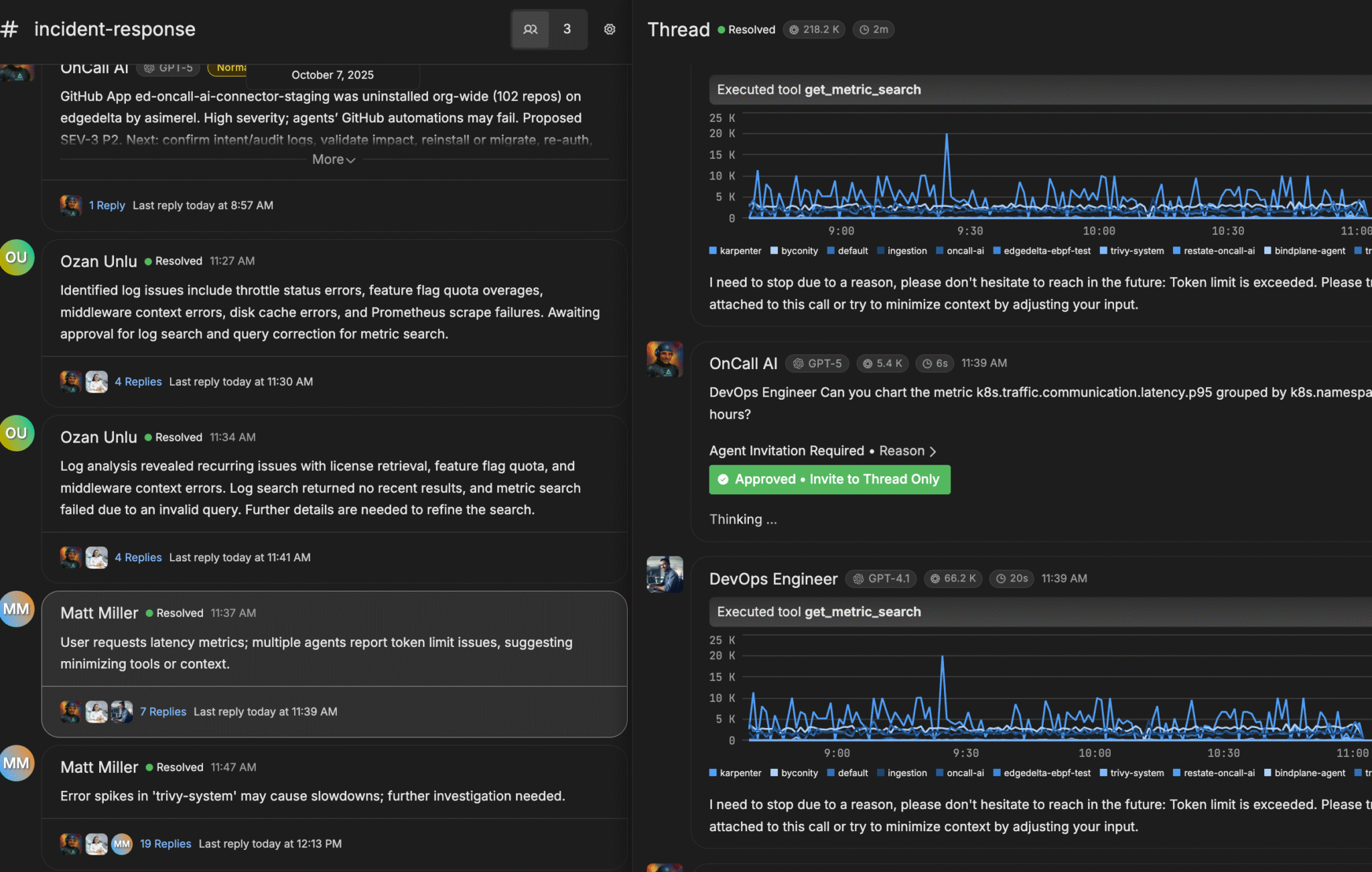Click the channel members people icon

click(531, 29)
